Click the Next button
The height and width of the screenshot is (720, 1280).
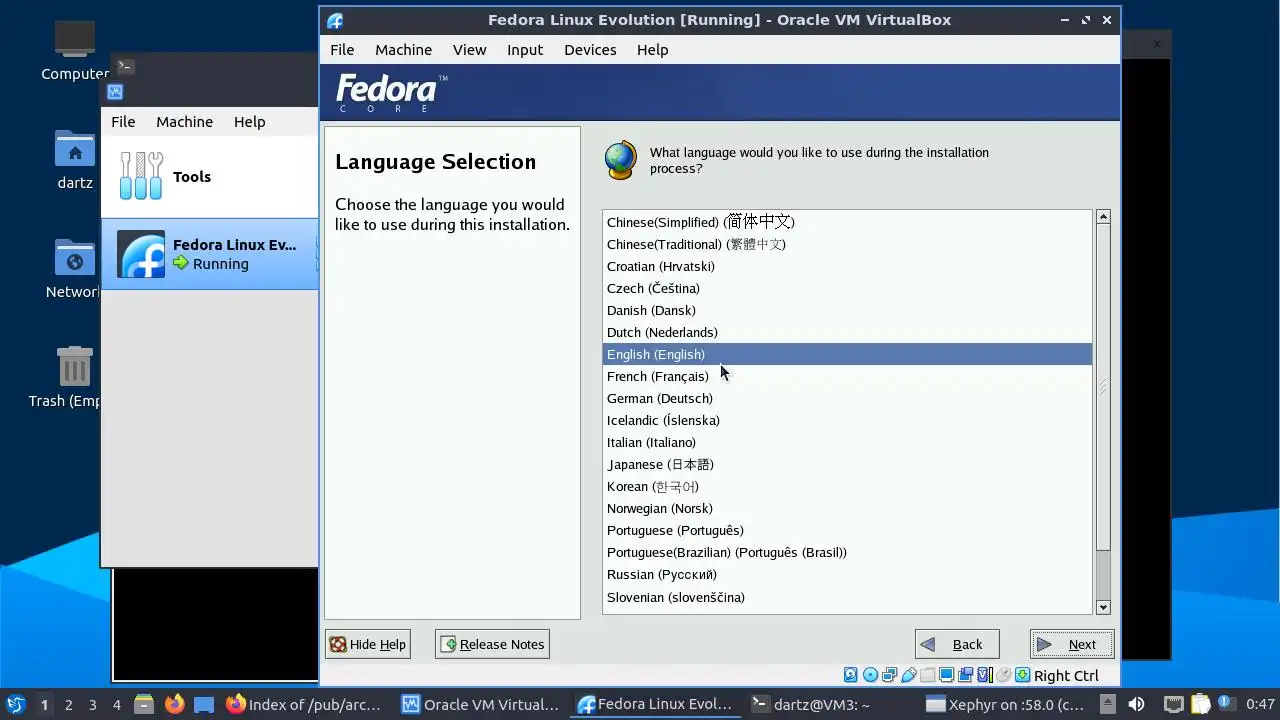(x=1072, y=644)
